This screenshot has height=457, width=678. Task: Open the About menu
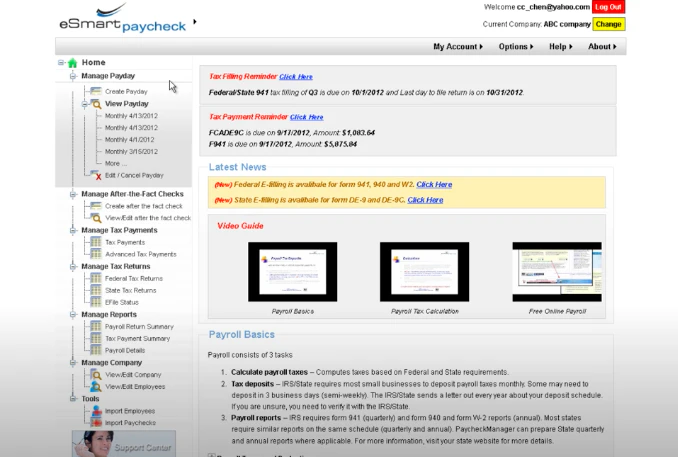point(602,47)
